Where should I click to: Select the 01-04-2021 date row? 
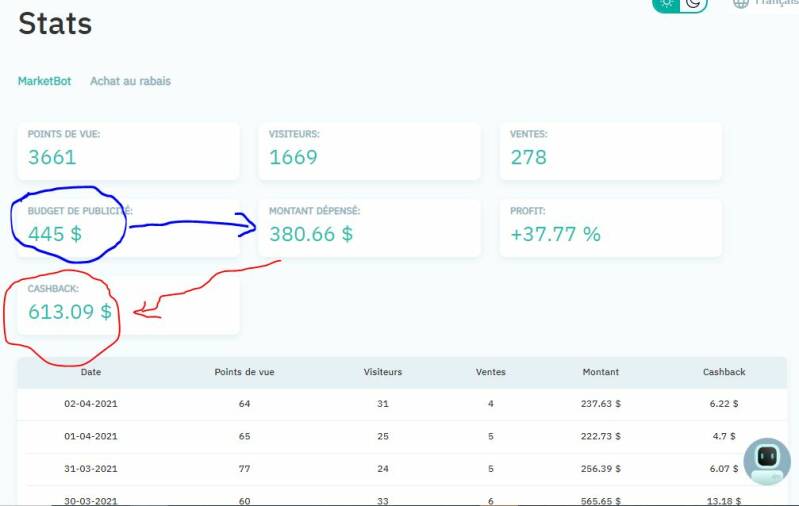(x=402, y=437)
